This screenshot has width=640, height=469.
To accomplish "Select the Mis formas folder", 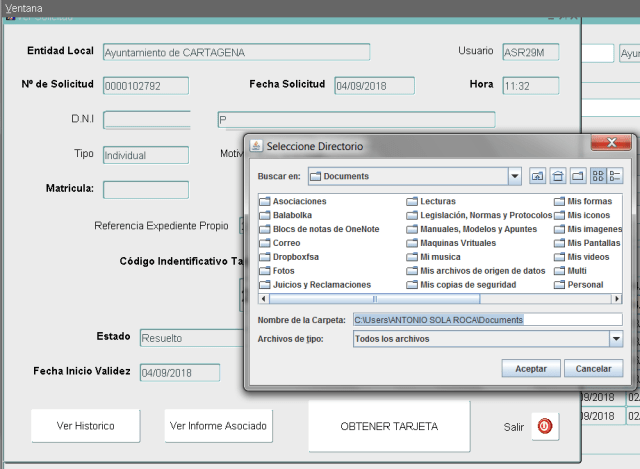I will click(x=583, y=201).
